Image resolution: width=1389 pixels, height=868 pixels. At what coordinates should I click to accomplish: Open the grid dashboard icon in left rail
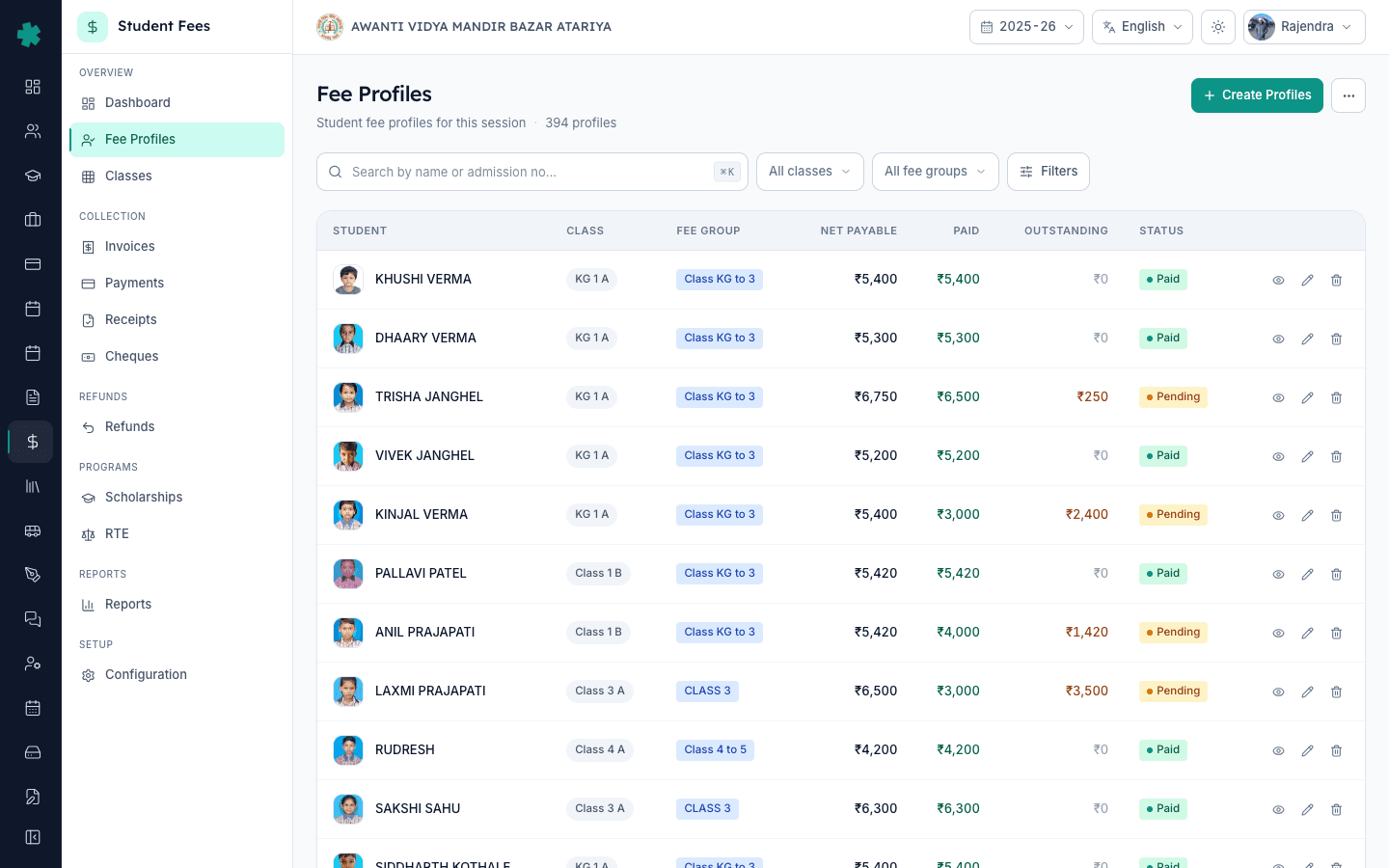tap(32, 87)
